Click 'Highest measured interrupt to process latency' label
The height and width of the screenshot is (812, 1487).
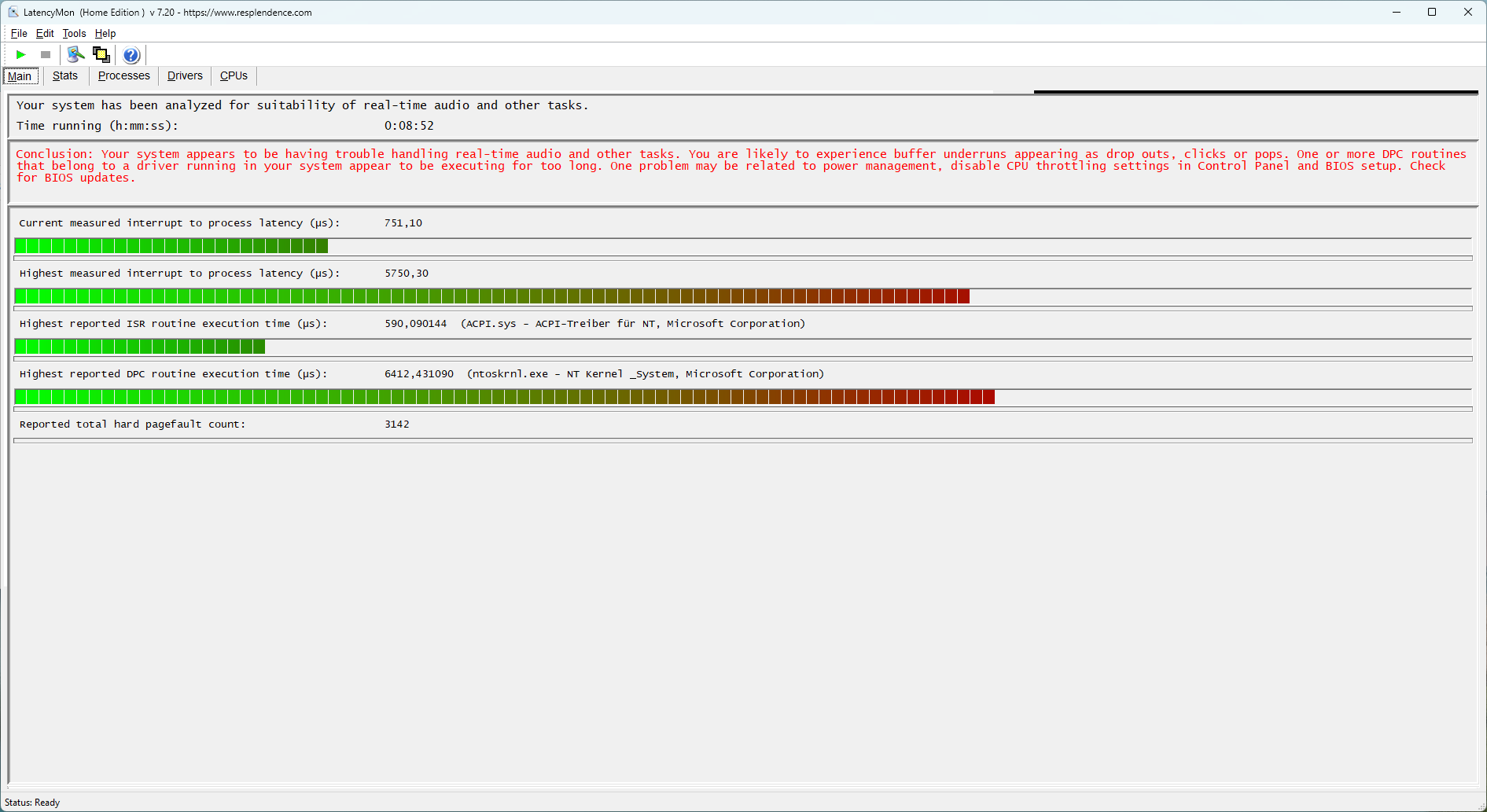[179, 274]
